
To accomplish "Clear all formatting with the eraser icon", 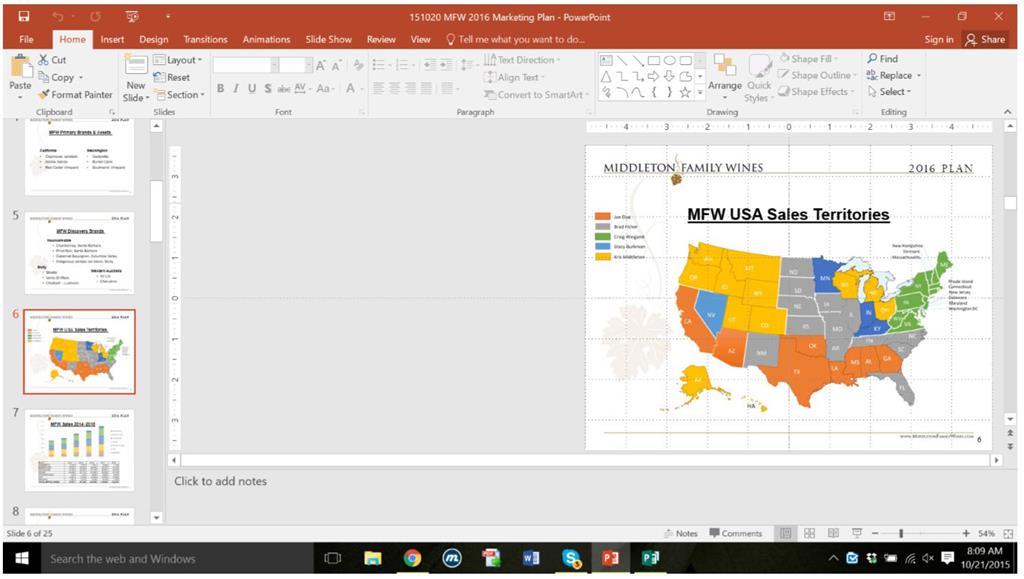I will point(358,65).
